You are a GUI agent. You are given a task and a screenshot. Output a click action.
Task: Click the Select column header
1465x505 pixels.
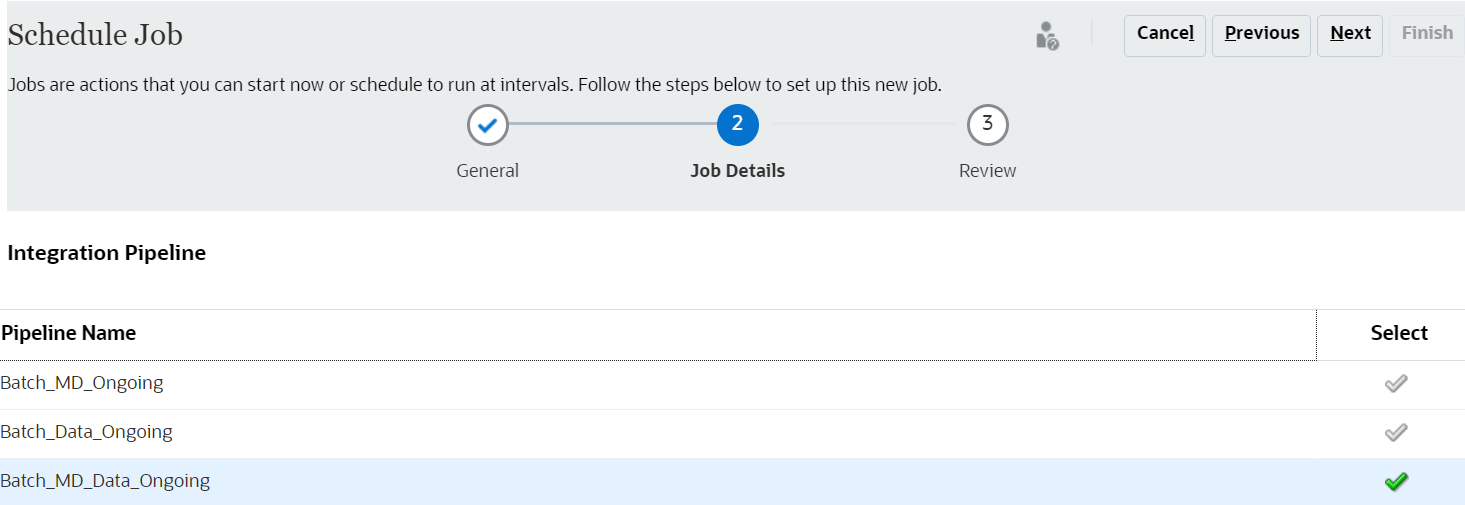tap(1398, 334)
